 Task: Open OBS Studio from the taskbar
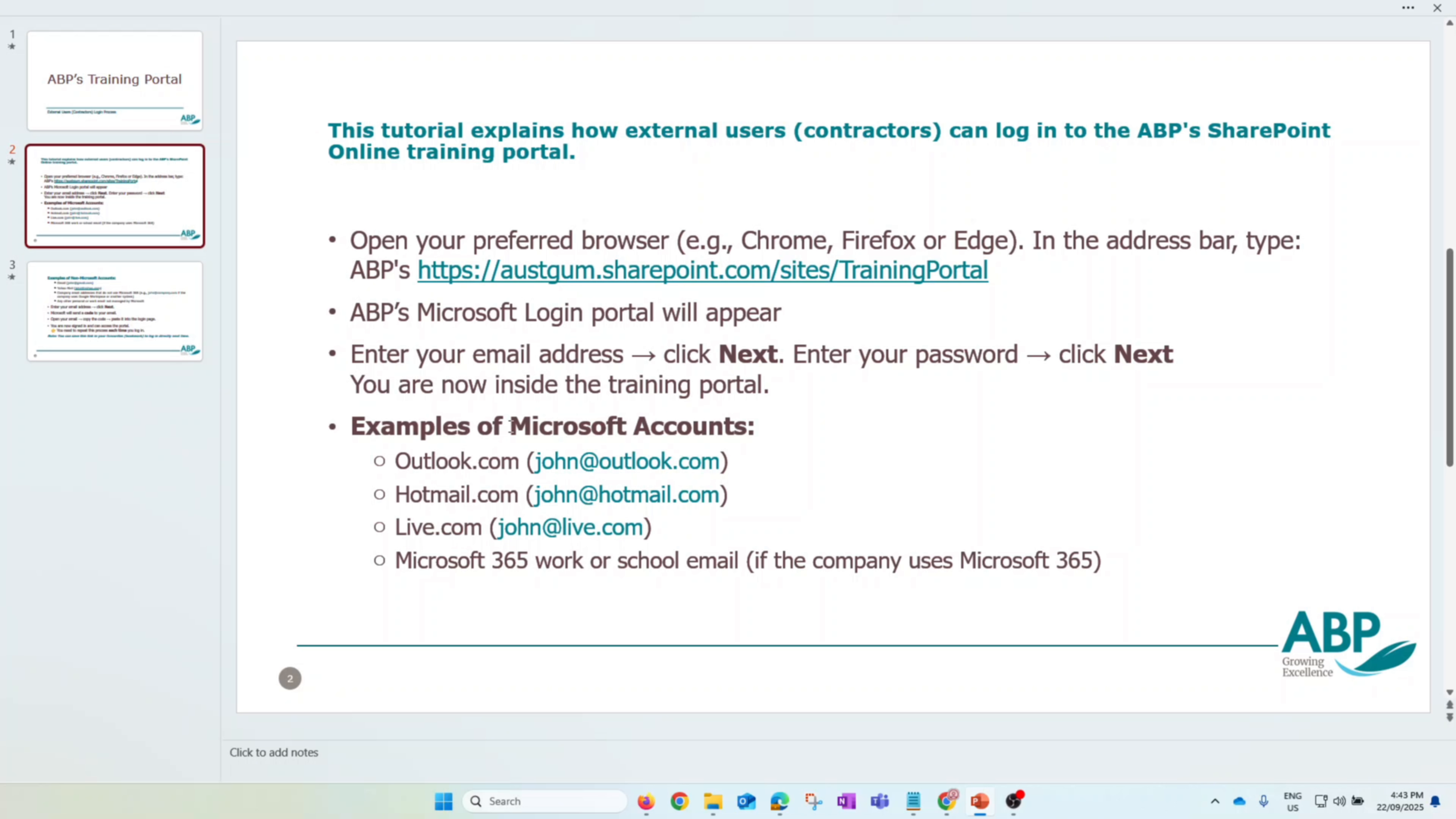pos(1013,802)
